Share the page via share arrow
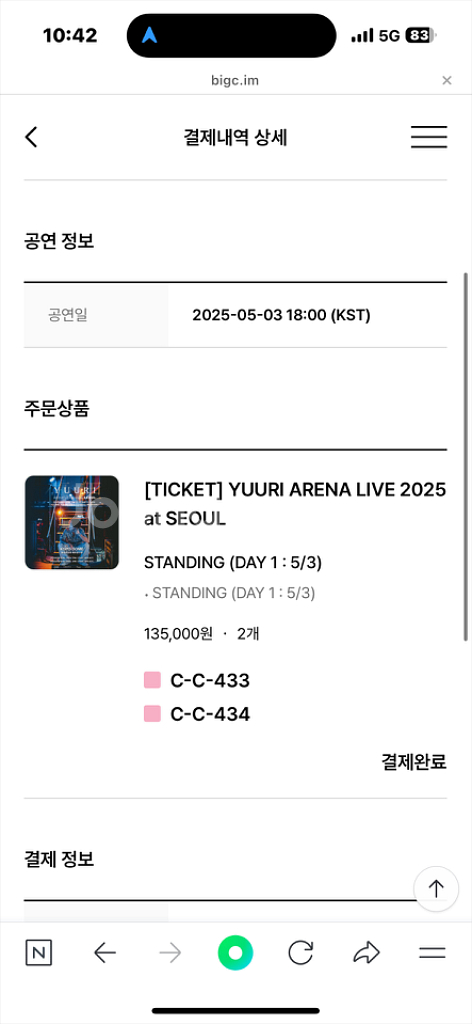The width and height of the screenshot is (472, 1024). (x=366, y=953)
